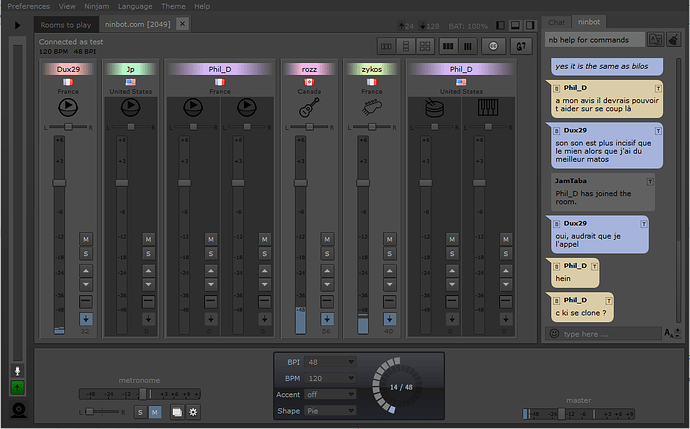Select the vertical tracks layout icon
Viewport: 690px width, 429px height.
click(x=406, y=46)
